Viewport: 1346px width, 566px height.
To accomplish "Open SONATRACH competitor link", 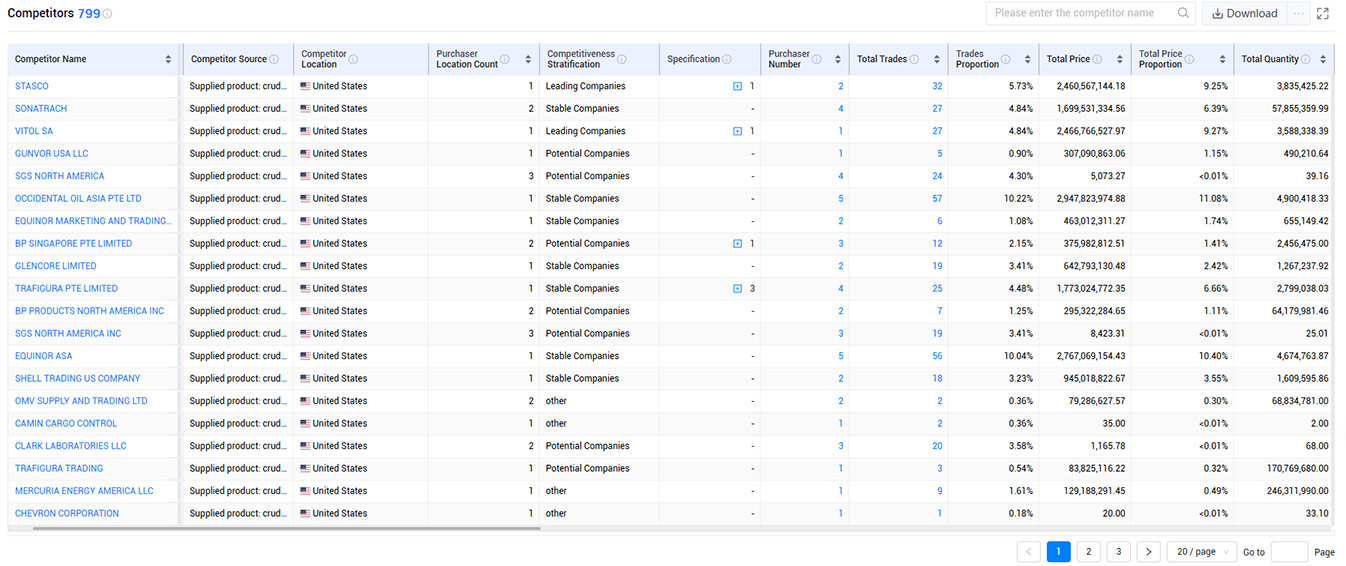I will tap(41, 108).
